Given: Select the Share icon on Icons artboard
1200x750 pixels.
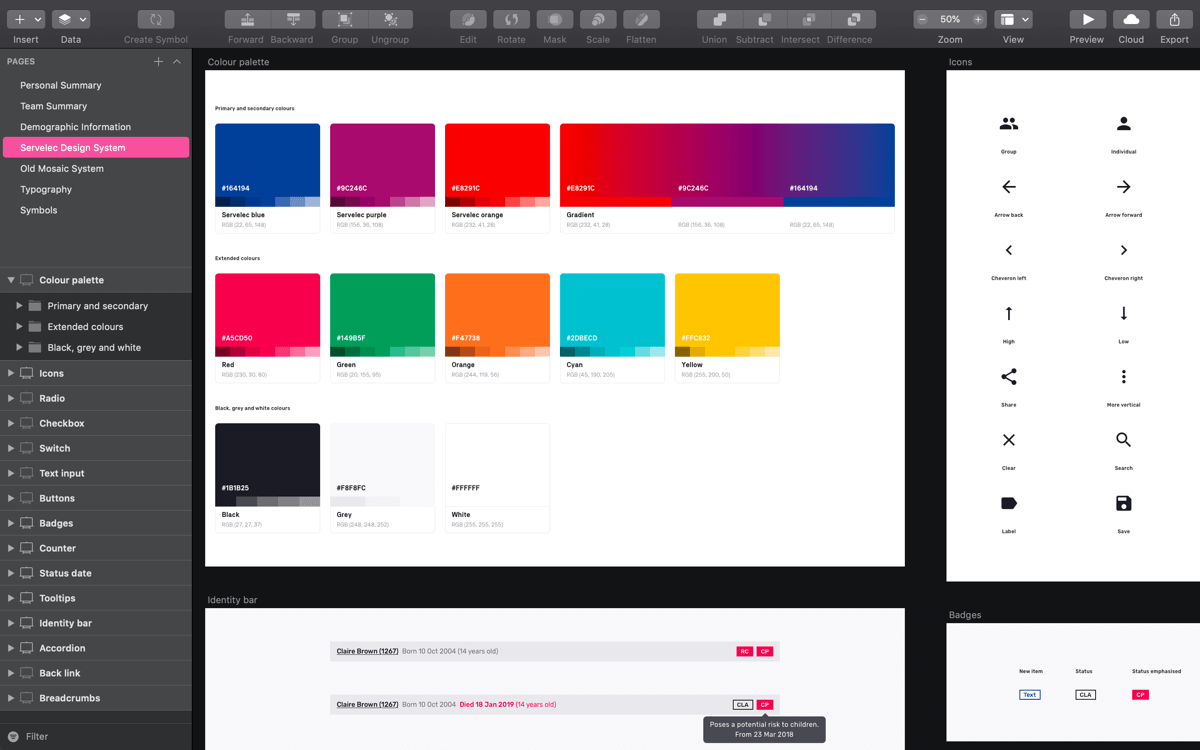Looking at the screenshot, I should 1009,377.
